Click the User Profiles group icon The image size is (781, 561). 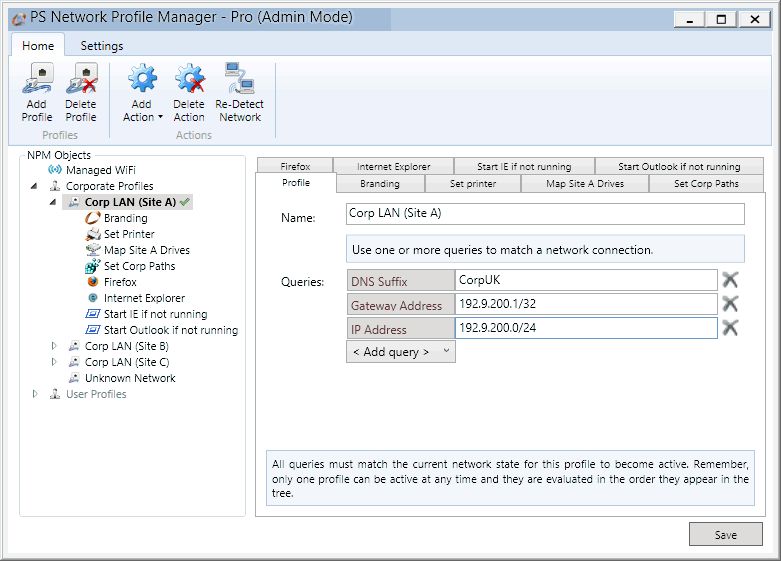click(x=55, y=394)
